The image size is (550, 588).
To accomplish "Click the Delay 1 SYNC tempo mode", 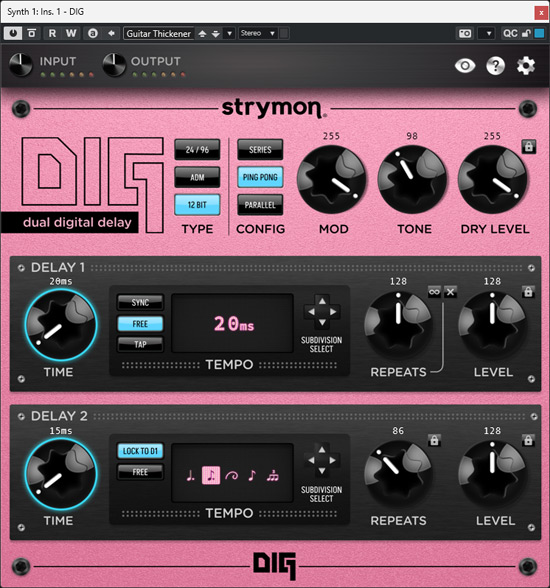I will [x=140, y=302].
